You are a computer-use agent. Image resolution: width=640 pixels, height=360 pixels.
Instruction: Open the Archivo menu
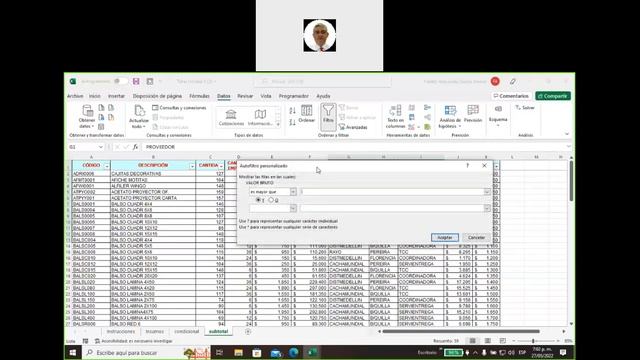[x=75, y=96]
